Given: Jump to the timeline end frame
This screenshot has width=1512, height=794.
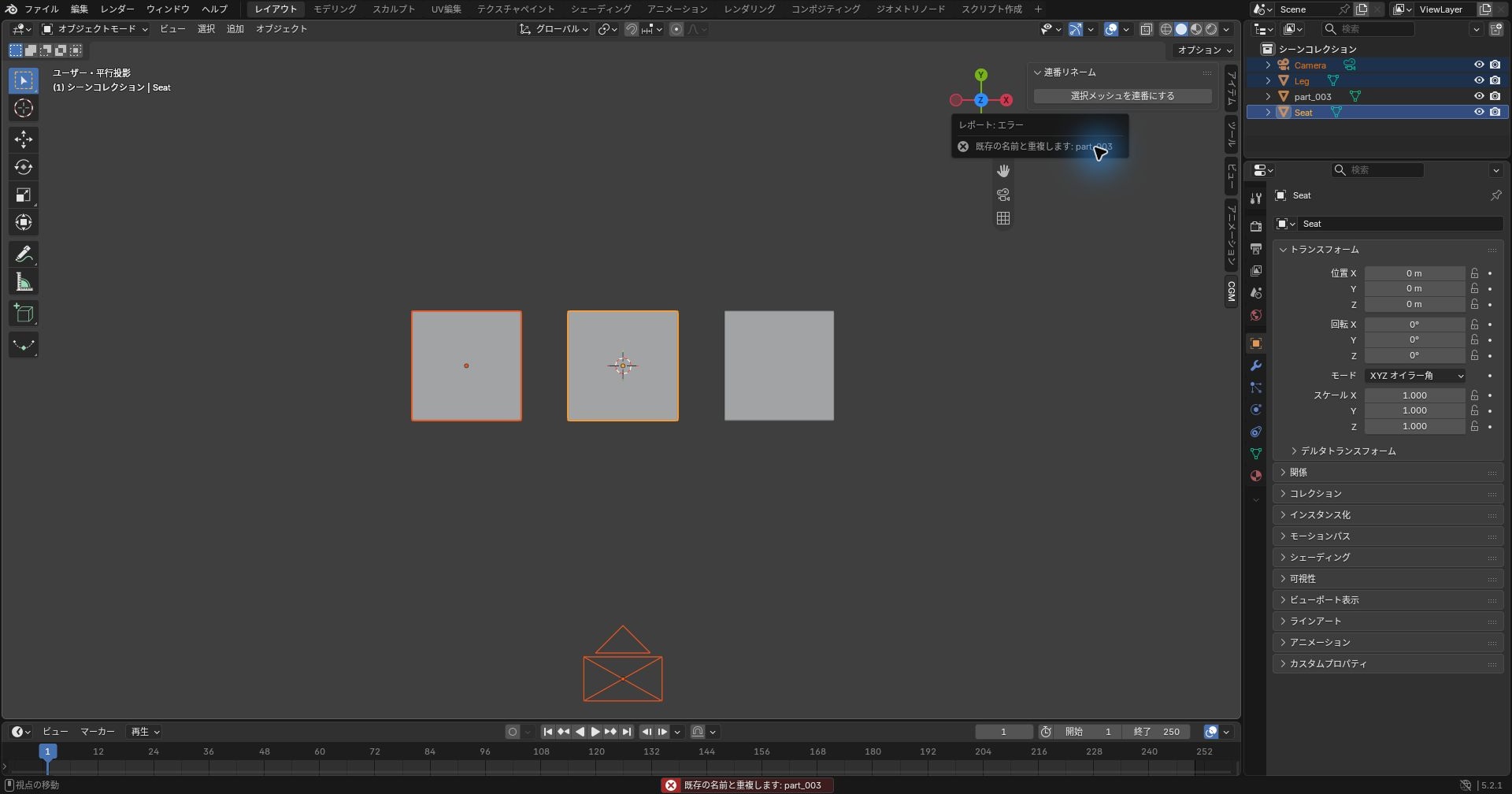Looking at the screenshot, I should [x=627, y=732].
